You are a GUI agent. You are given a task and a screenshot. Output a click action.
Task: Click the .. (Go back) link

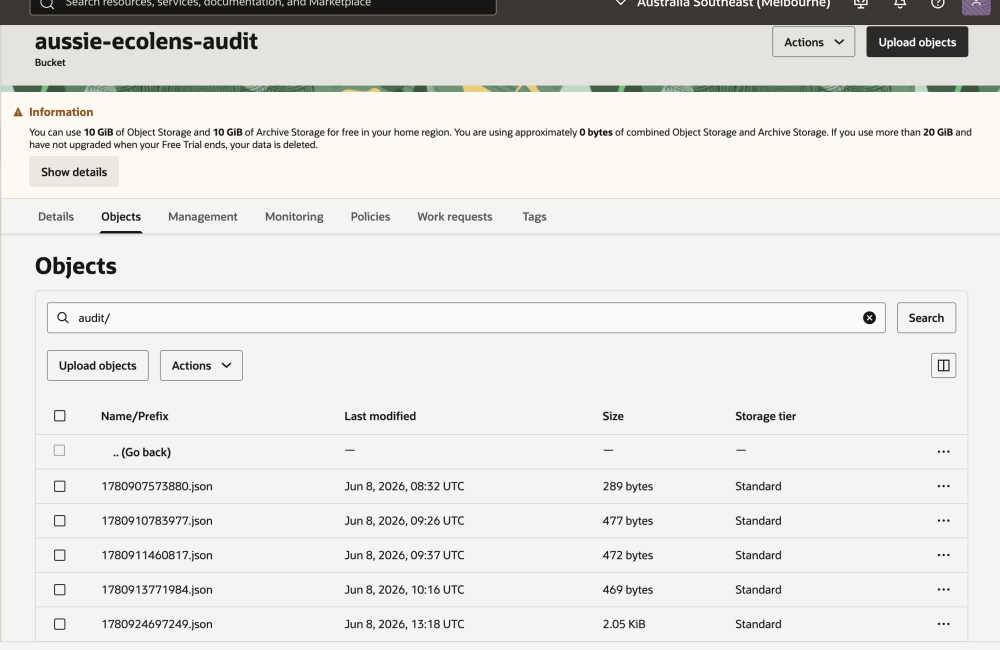click(142, 452)
